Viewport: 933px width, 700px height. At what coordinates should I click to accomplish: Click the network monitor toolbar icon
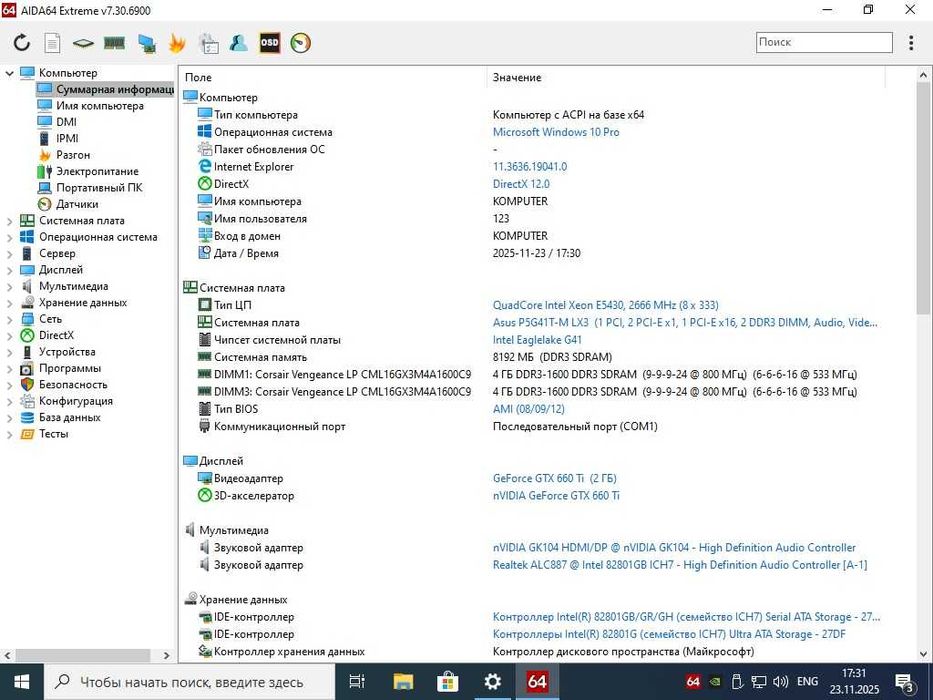(146, 43)
